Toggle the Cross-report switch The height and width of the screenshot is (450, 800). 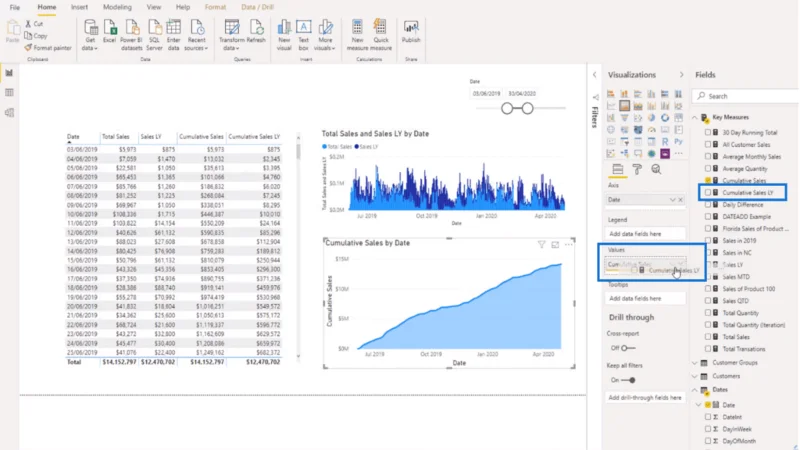[x=628, y=348]
